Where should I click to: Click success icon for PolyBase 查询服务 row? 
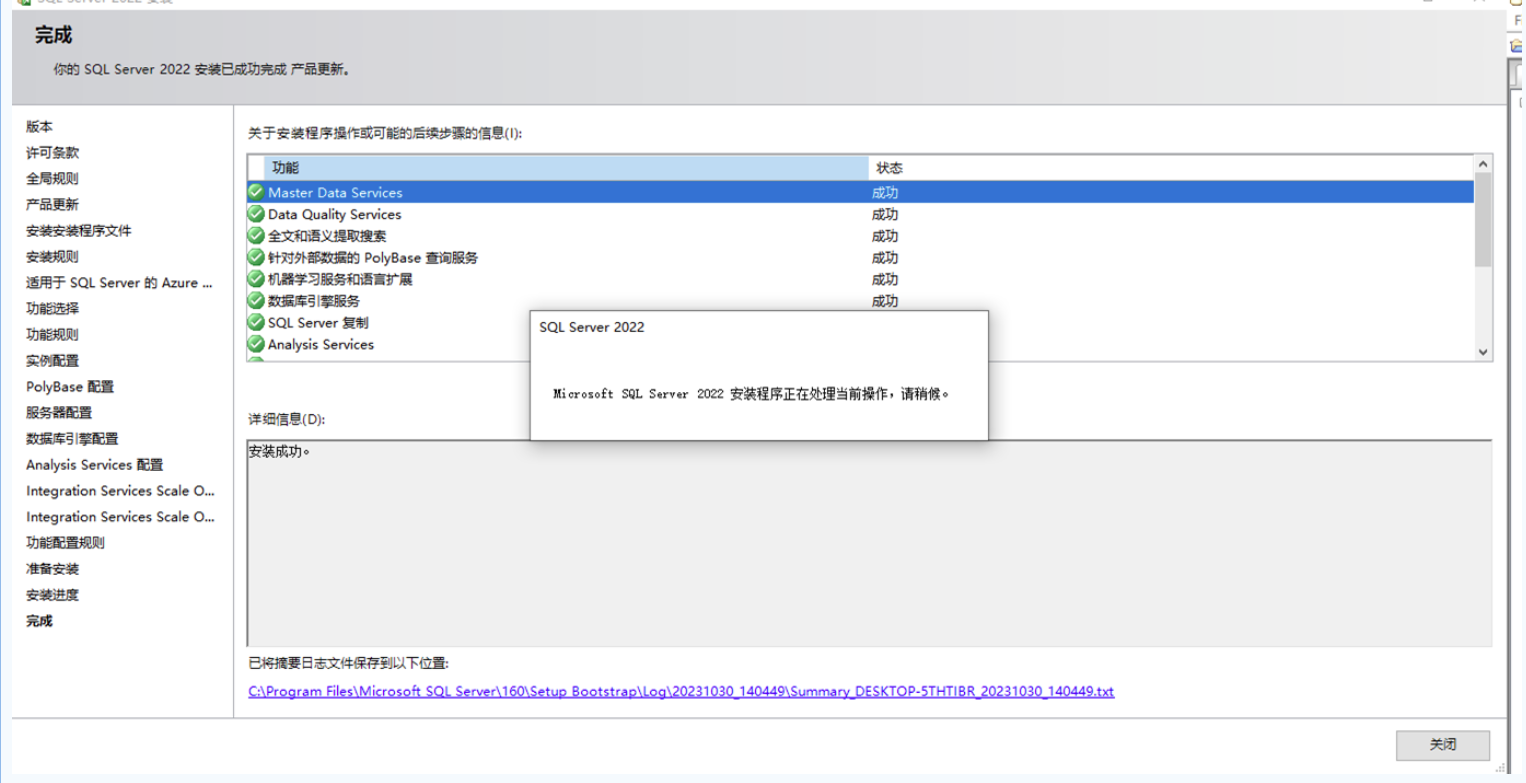click(256, 257)
